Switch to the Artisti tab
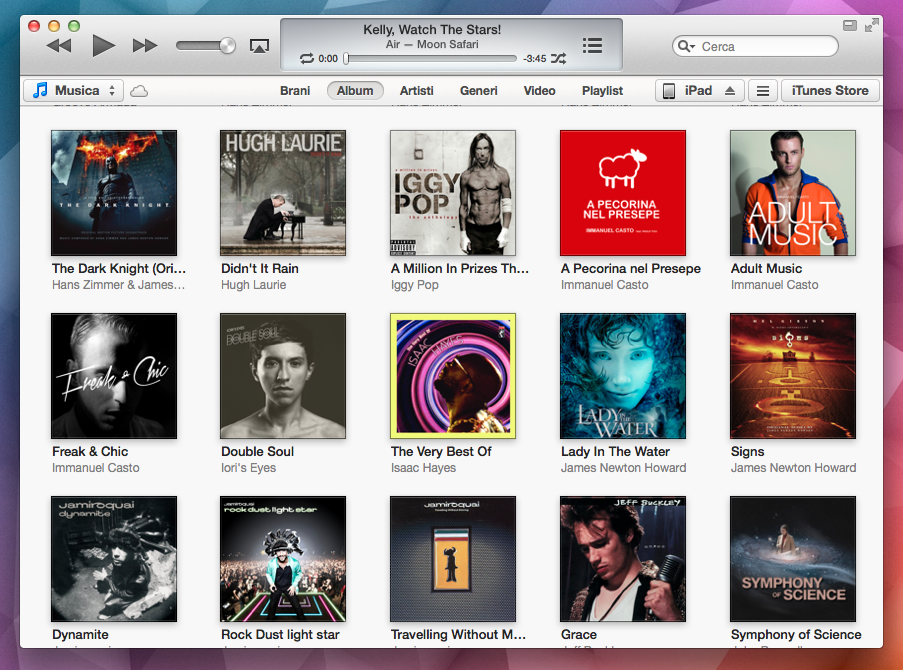The width and height of the screenshot is (903, 670). (x=416, y=90)
